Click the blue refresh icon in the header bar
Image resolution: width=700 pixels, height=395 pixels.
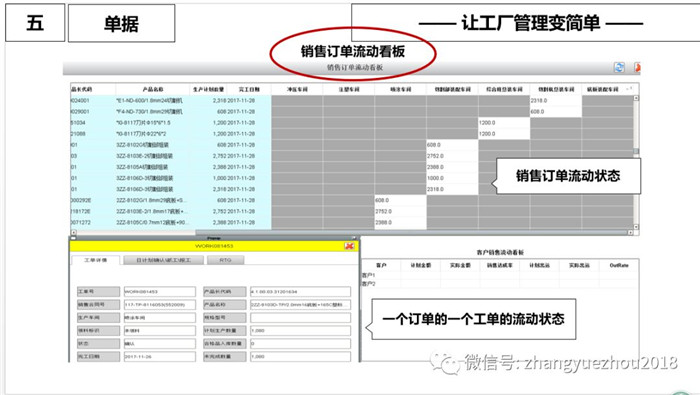click(619, 67)
